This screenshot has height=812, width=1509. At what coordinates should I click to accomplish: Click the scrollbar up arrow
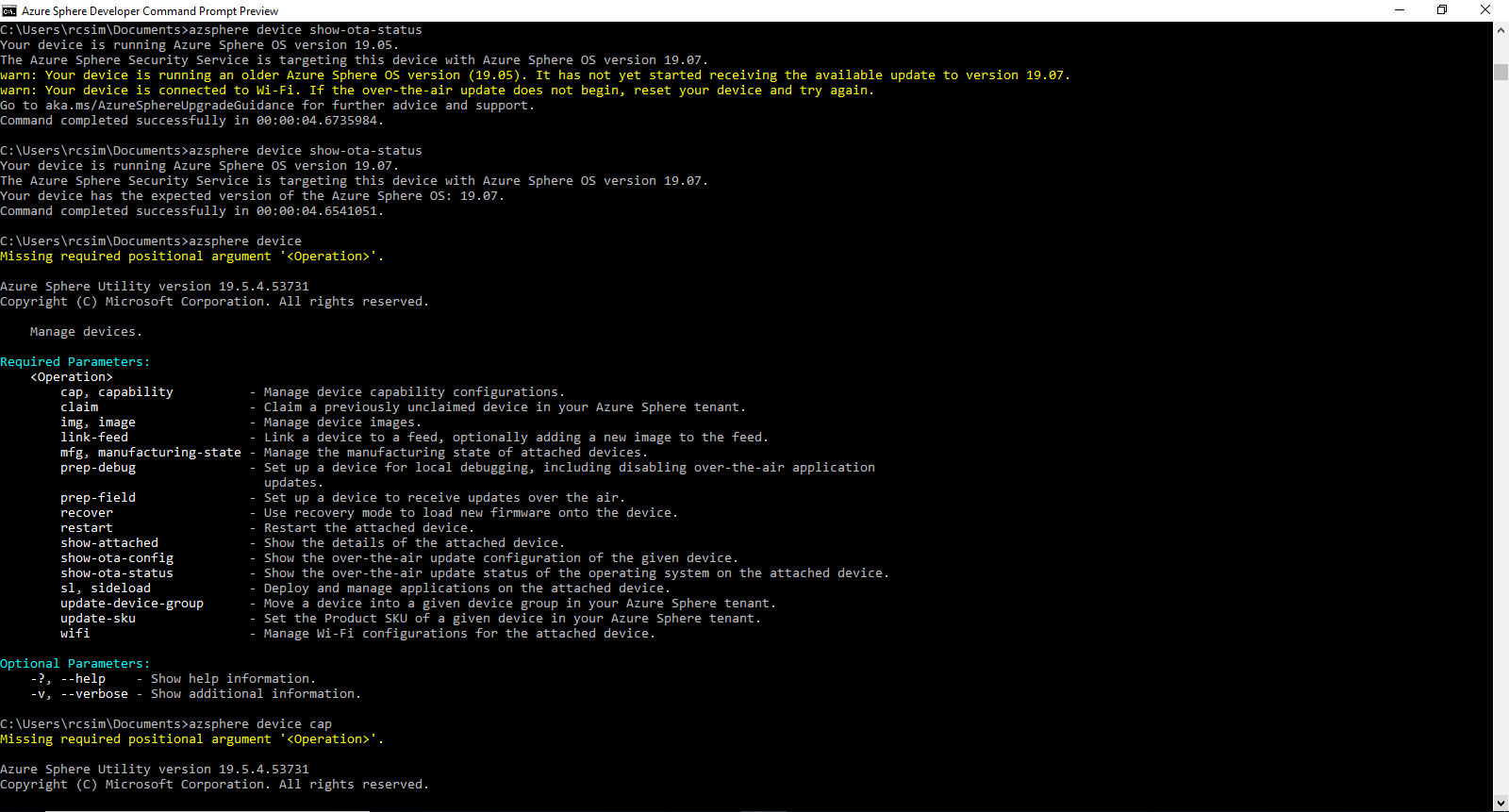click(1501, 30)
